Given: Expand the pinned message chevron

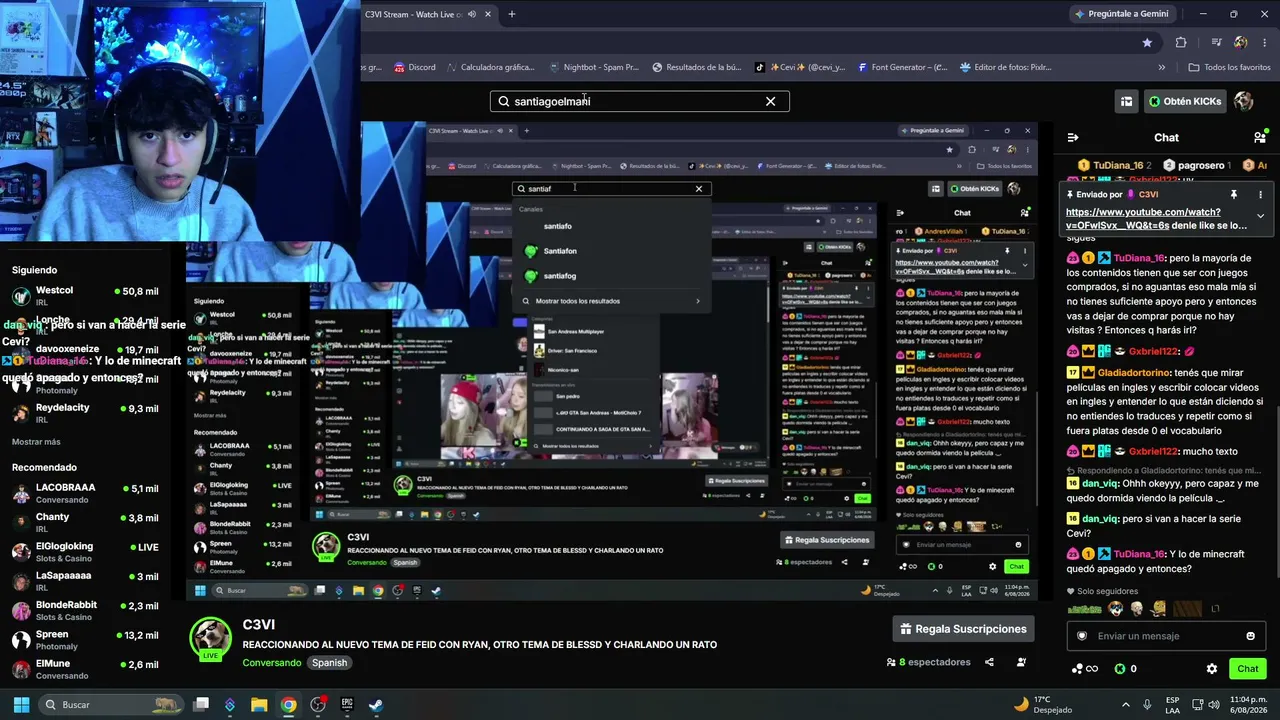Looking at the screenshot, I should point(1260,215).
